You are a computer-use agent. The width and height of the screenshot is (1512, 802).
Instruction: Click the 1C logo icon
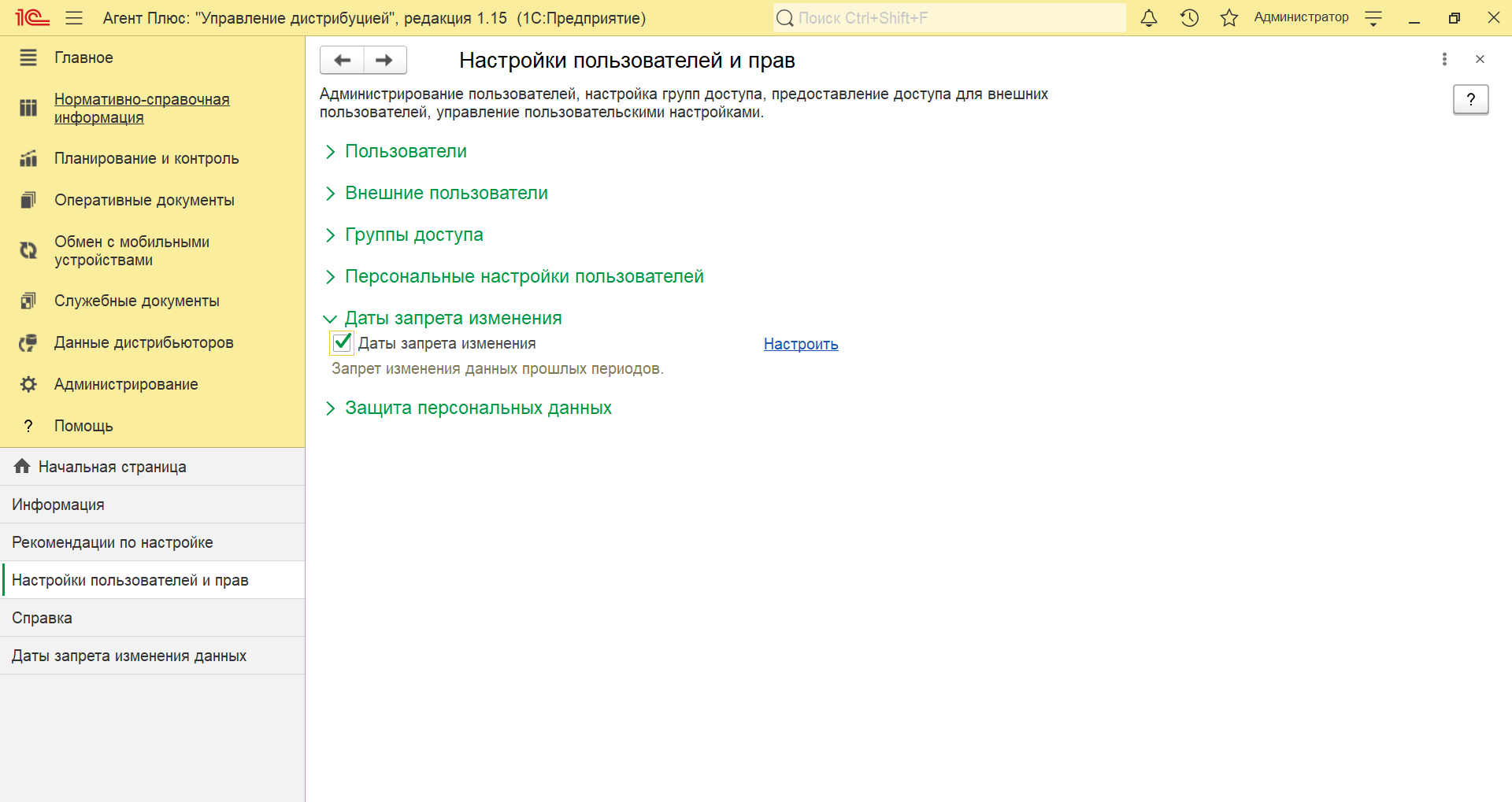click(31, 17)
